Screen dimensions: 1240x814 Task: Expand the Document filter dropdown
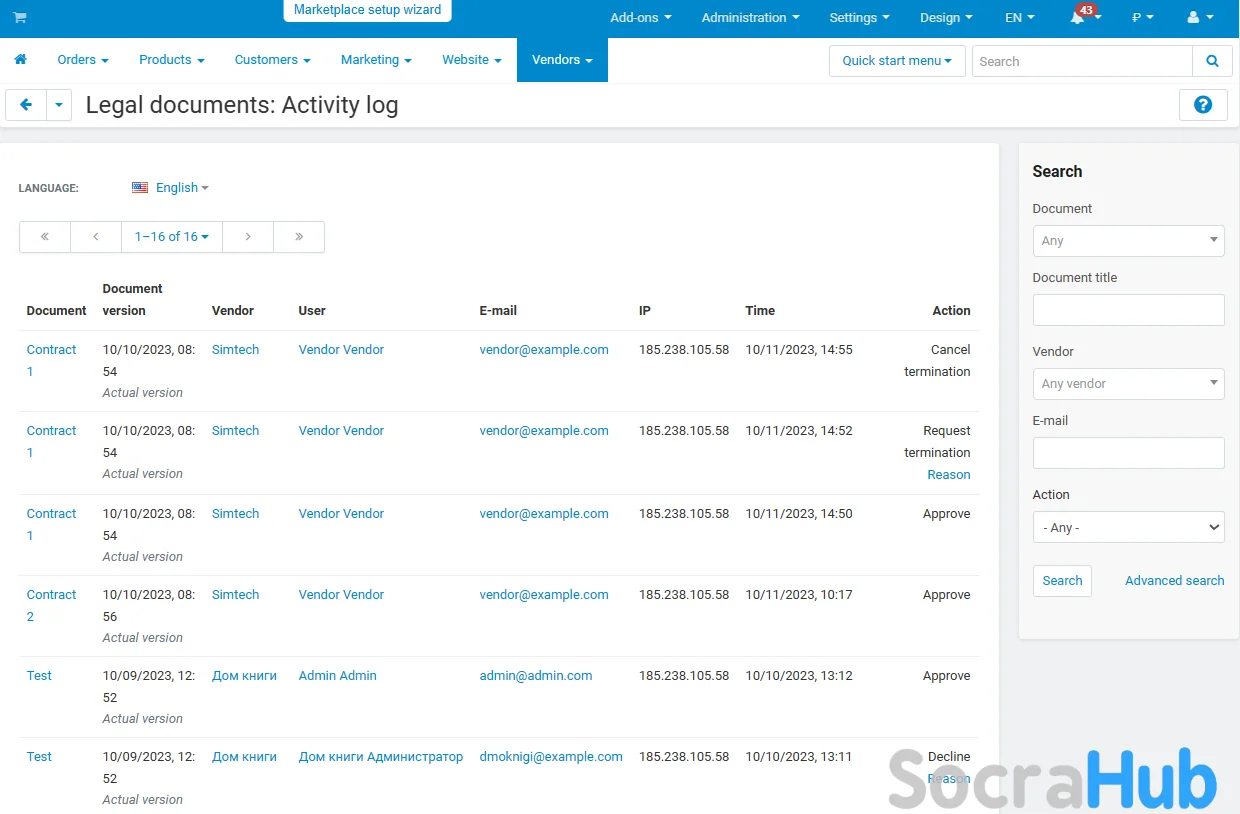[x=1128, y=241]
